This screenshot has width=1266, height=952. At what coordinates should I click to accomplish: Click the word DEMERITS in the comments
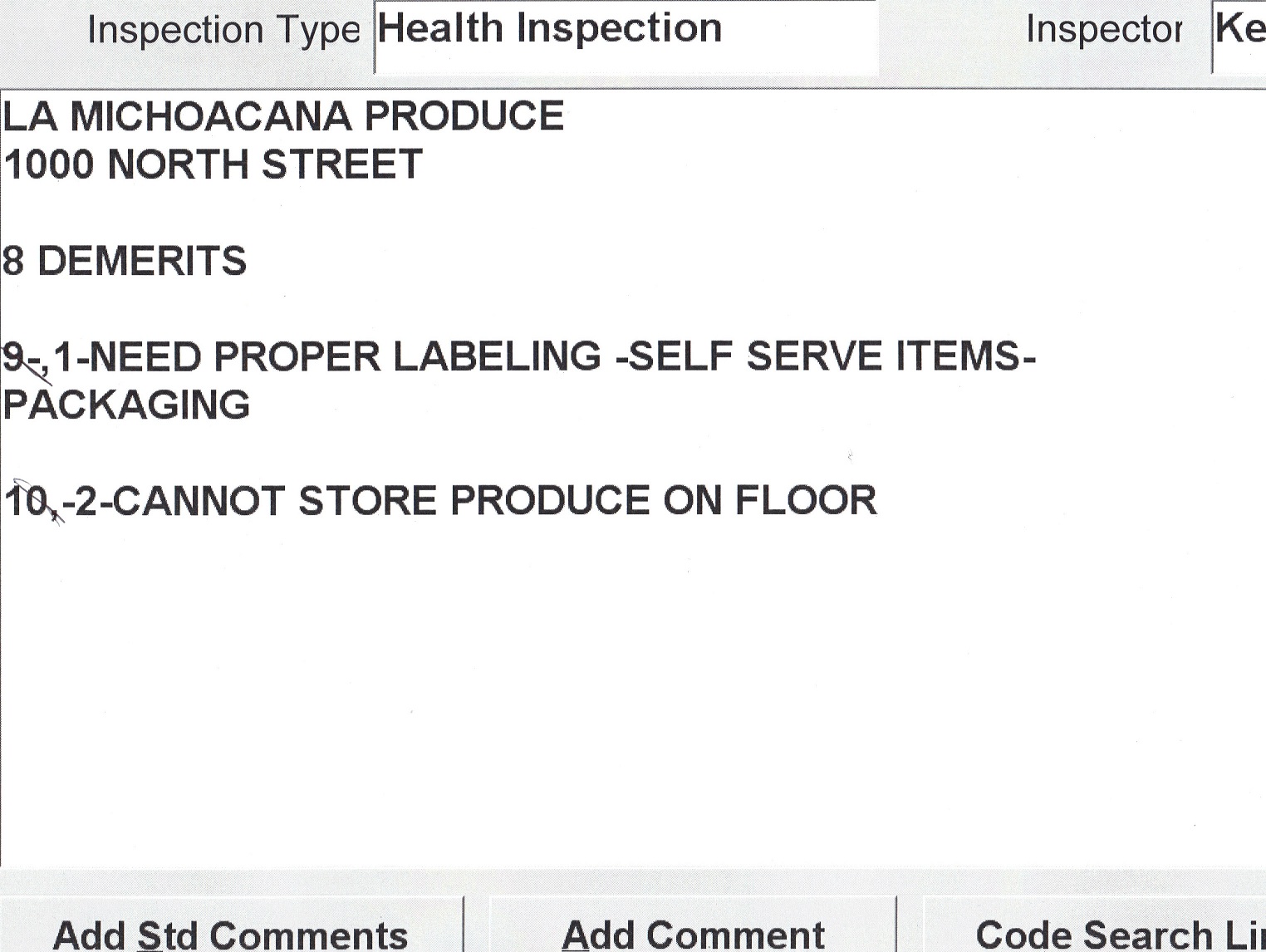(x=142, y=261)
